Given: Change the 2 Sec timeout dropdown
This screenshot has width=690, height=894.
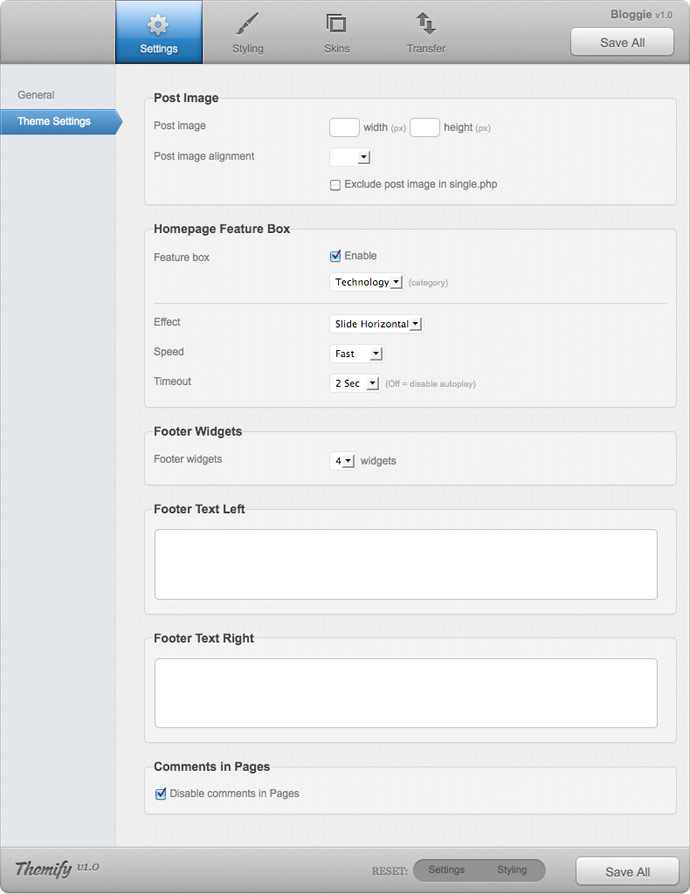Looking at the screenshot, I should point(355,383).
